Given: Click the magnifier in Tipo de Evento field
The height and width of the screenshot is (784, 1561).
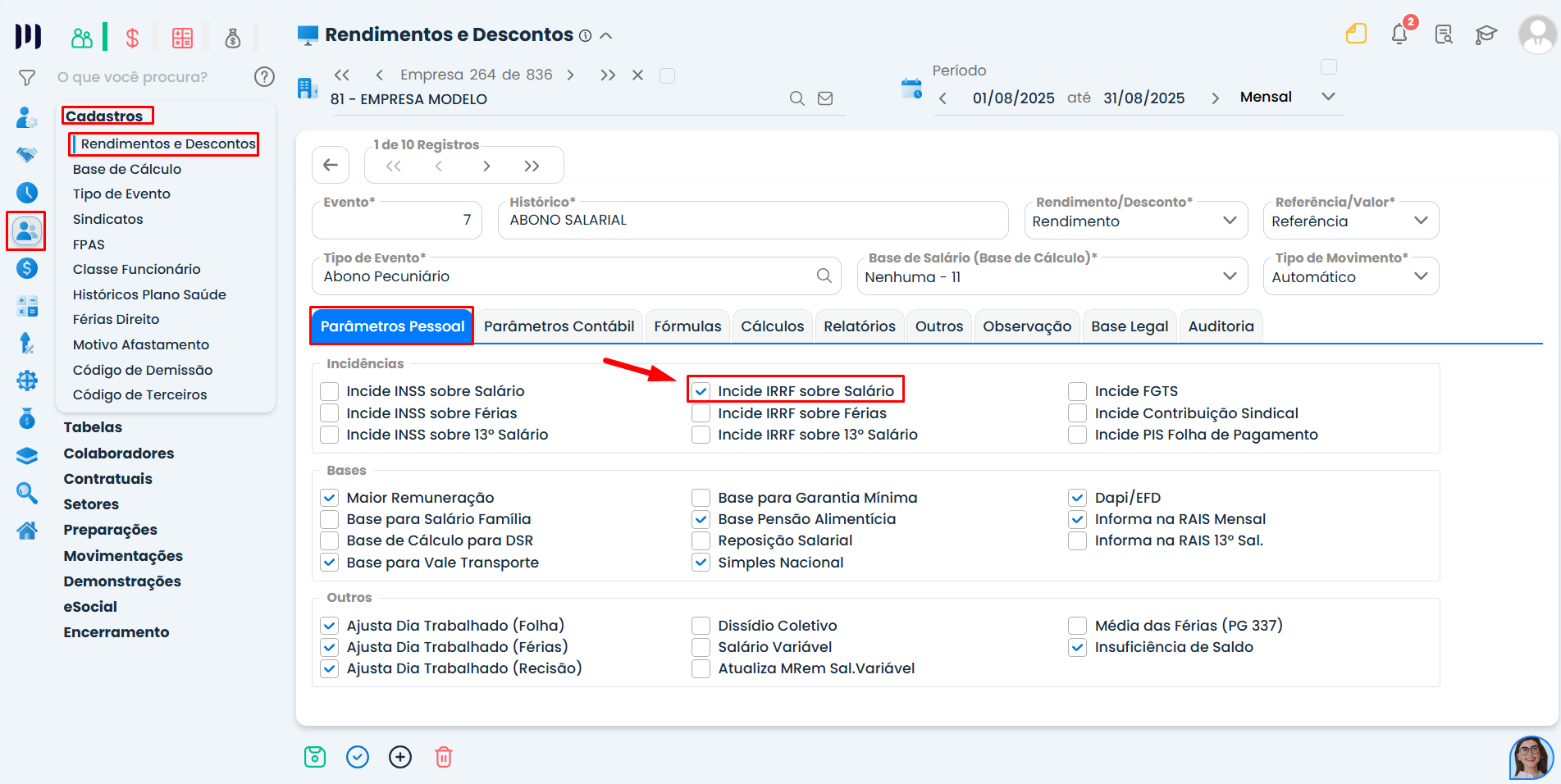Looking at the screenshot, I should (824, 276).
